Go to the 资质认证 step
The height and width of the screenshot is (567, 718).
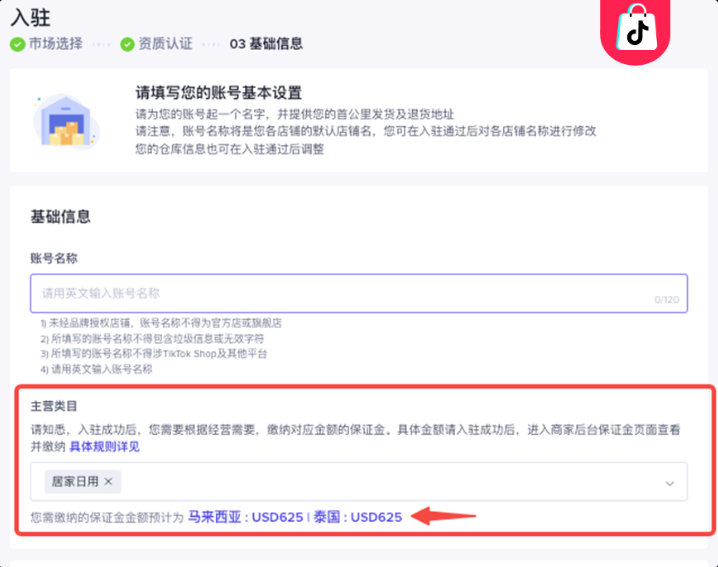tap(165, 44)
